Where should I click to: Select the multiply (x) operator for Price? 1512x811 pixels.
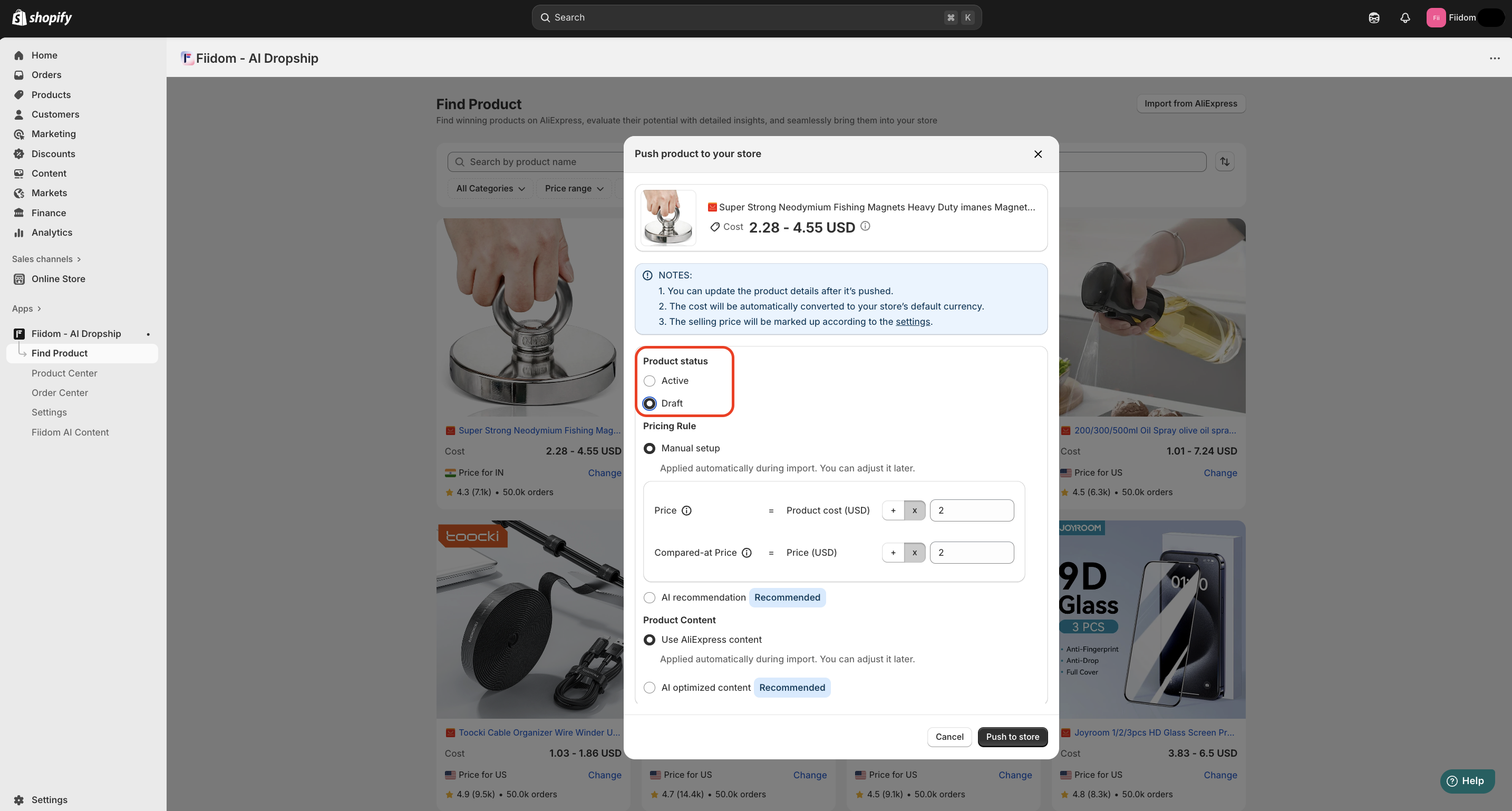pos(914,510)
